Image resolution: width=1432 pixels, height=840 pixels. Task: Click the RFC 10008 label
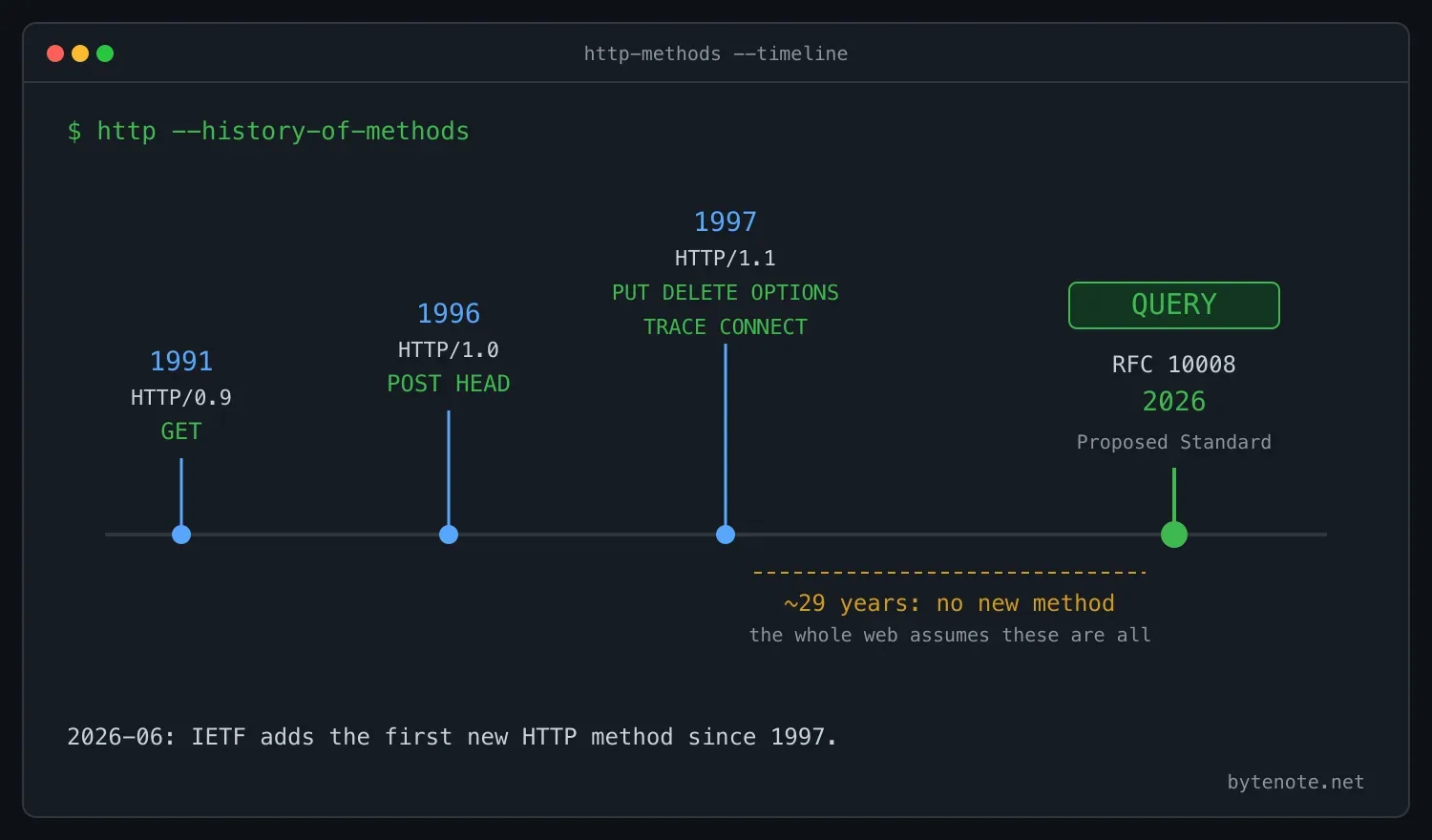[x=1174, y=365]
